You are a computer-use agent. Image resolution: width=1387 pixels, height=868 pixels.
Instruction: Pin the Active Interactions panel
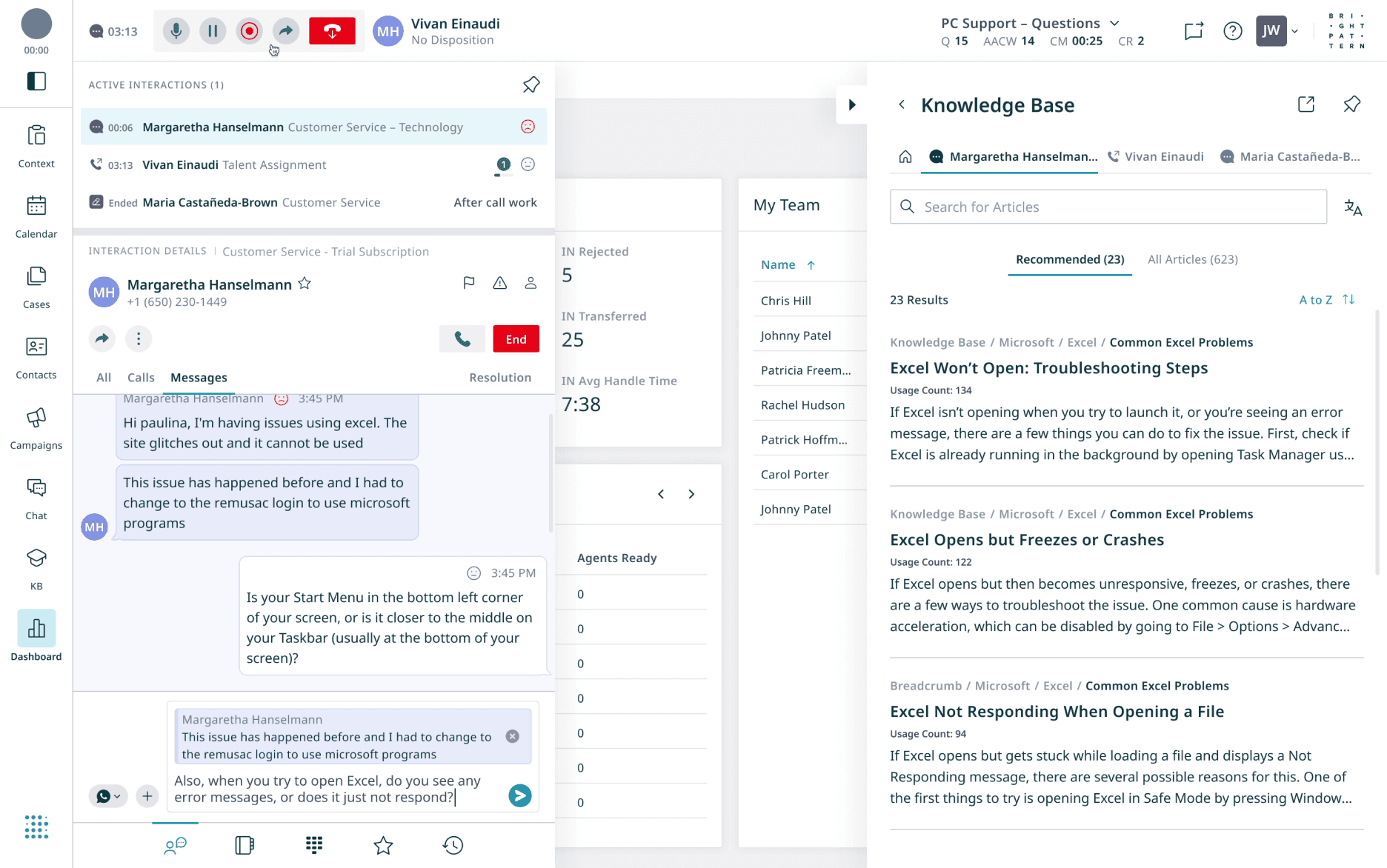[x=531, y=84]
